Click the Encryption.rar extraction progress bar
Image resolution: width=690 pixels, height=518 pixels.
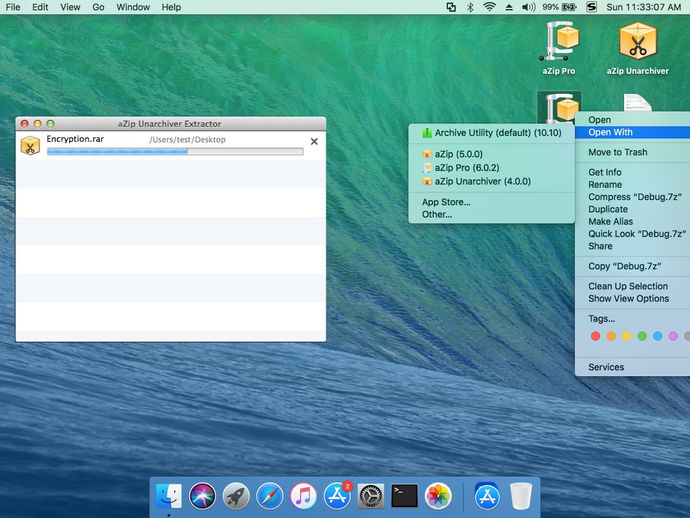coord(175,152)
